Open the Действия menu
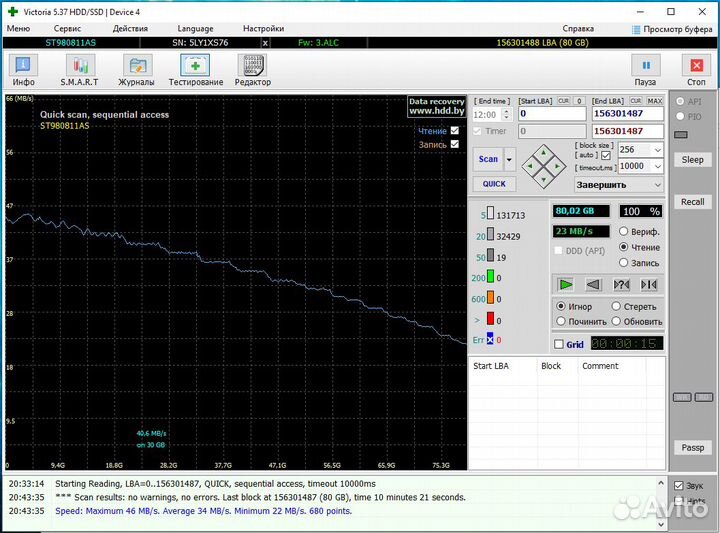The image size is (720, 533). tap(130, 28)
